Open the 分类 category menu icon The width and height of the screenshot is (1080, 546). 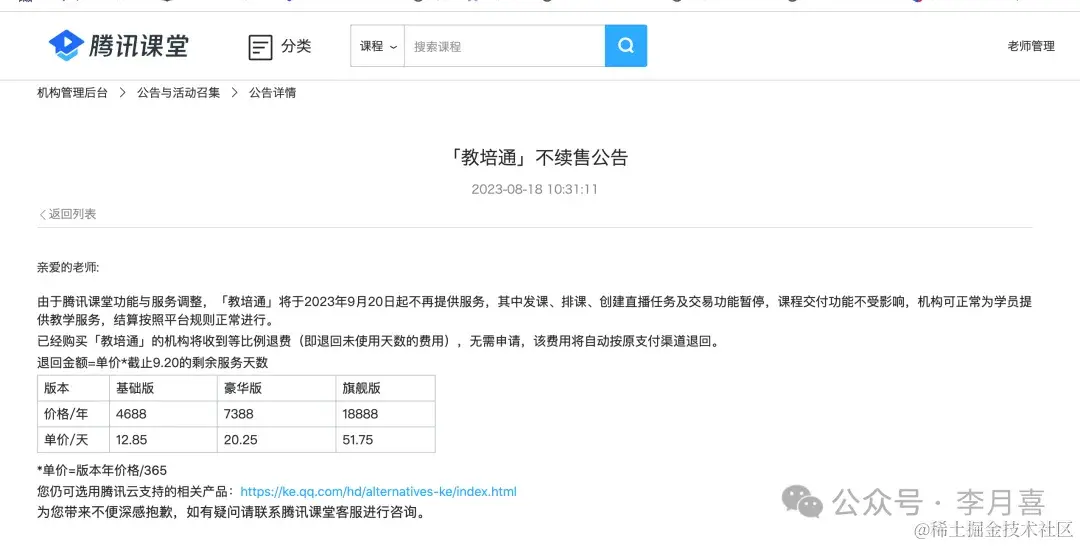[x=260, y=48]
